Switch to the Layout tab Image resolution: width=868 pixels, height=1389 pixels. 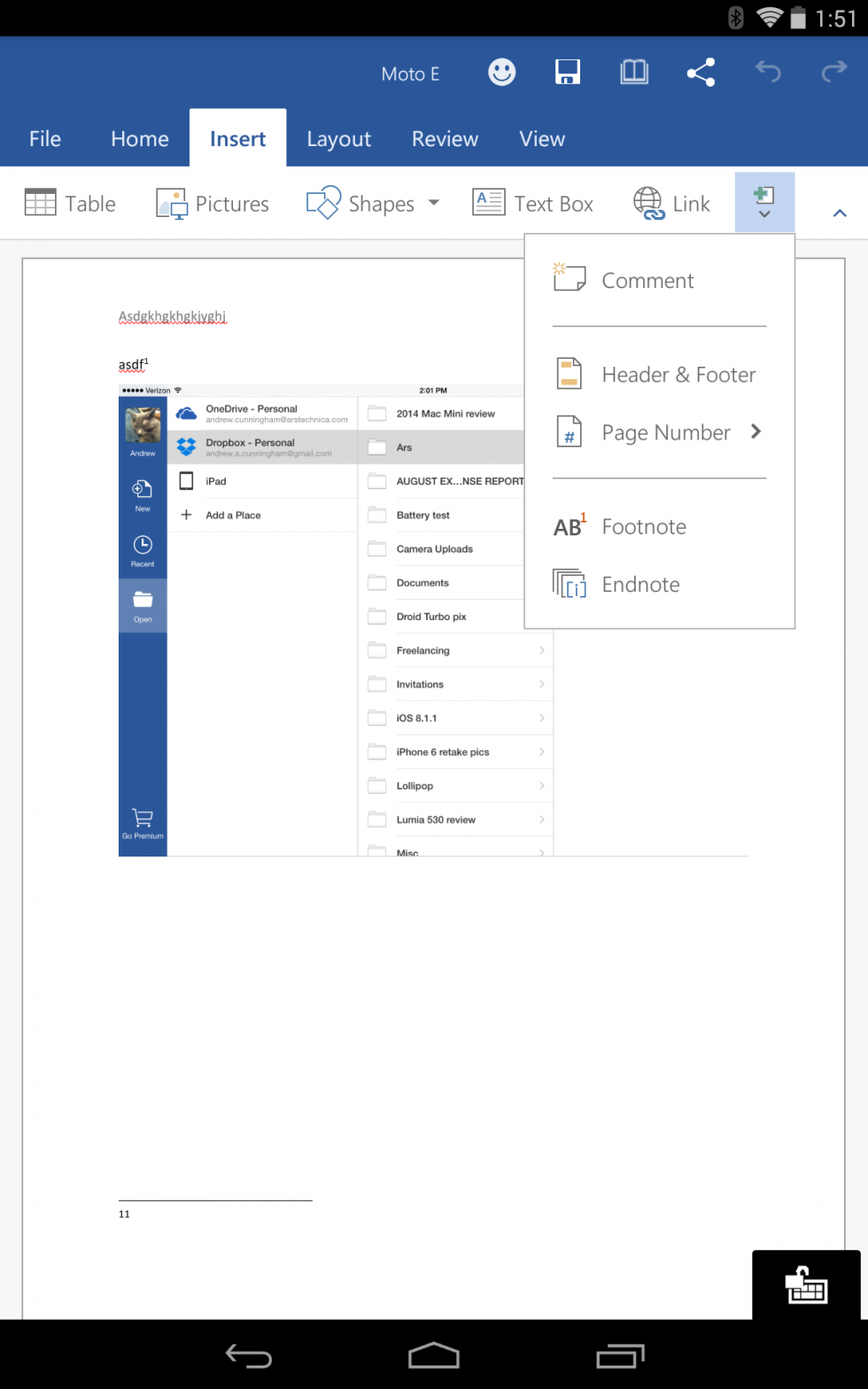point(338,139)
